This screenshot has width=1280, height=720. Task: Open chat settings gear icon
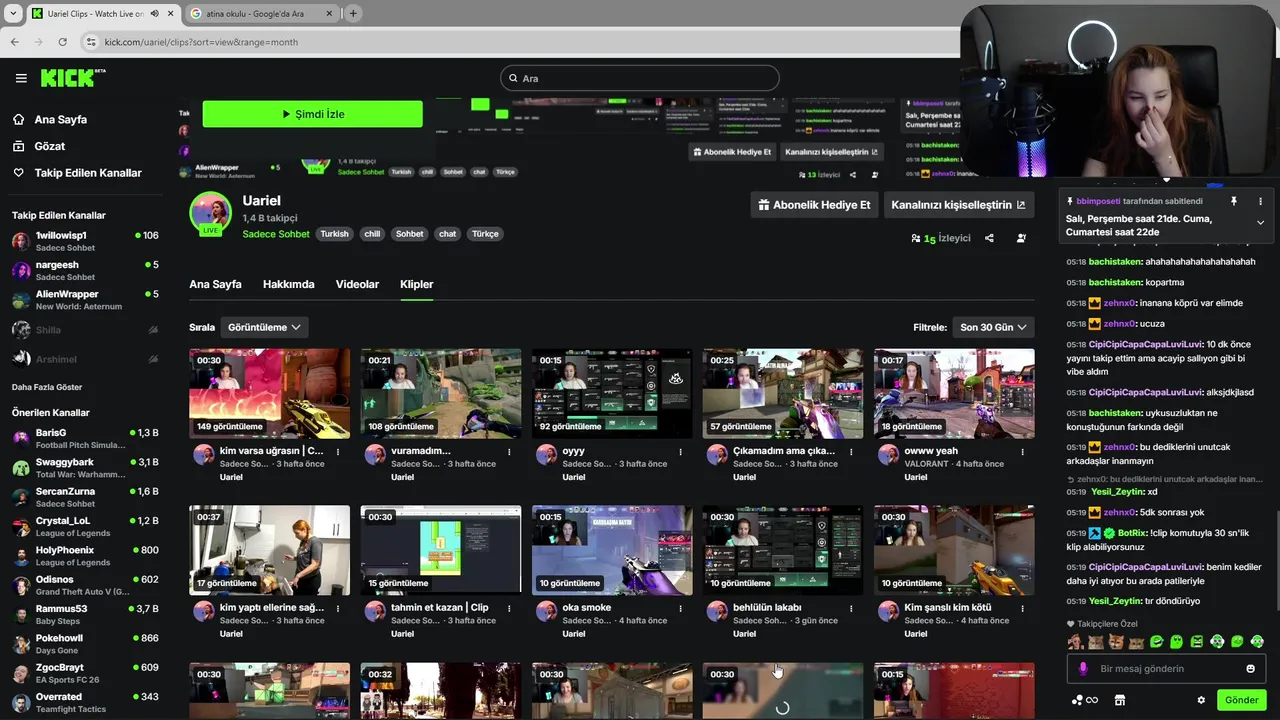click(1201, 700)
